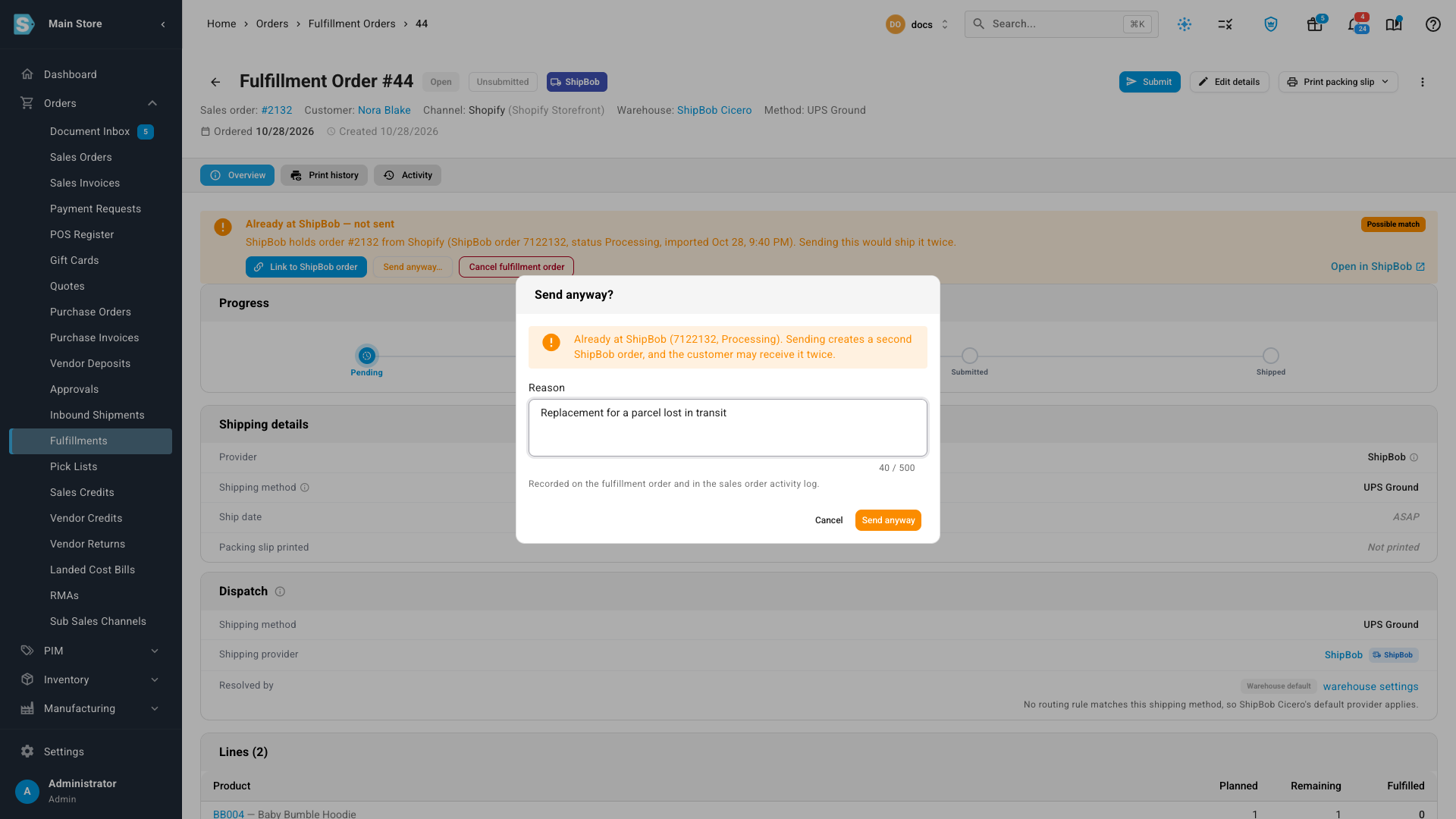Click Link to ShipBob order
Image resolution: width=1456 pixels, height=819 pixels.
[306, 267]
